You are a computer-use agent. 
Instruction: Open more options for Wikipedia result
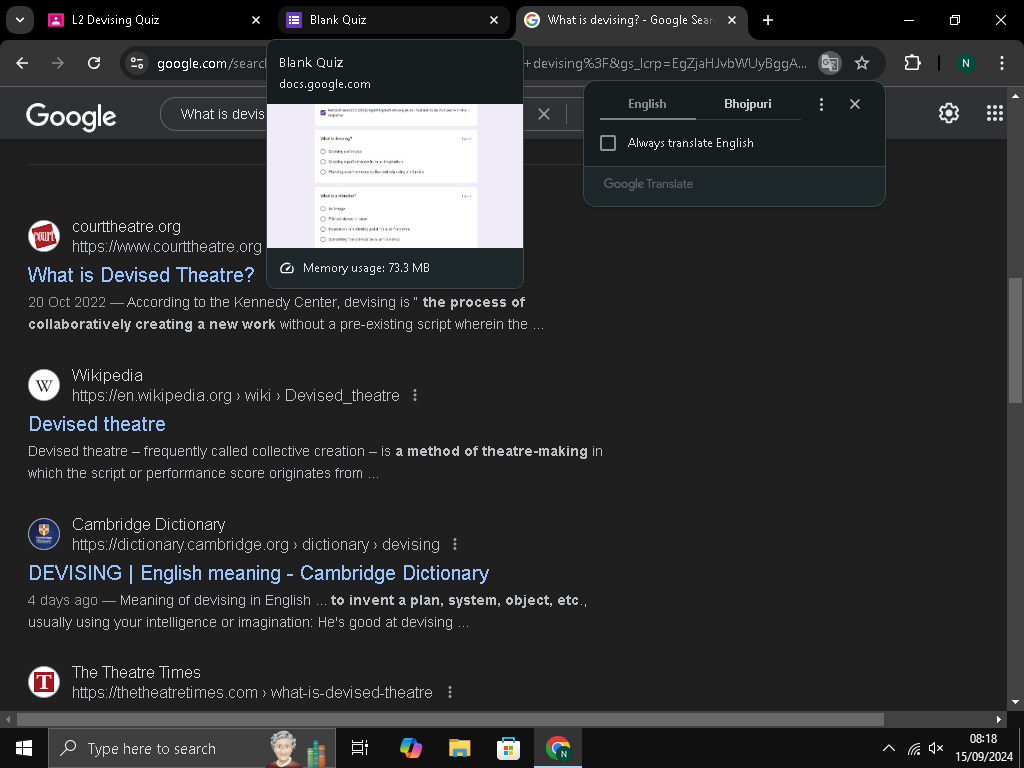tap(415, 395)
